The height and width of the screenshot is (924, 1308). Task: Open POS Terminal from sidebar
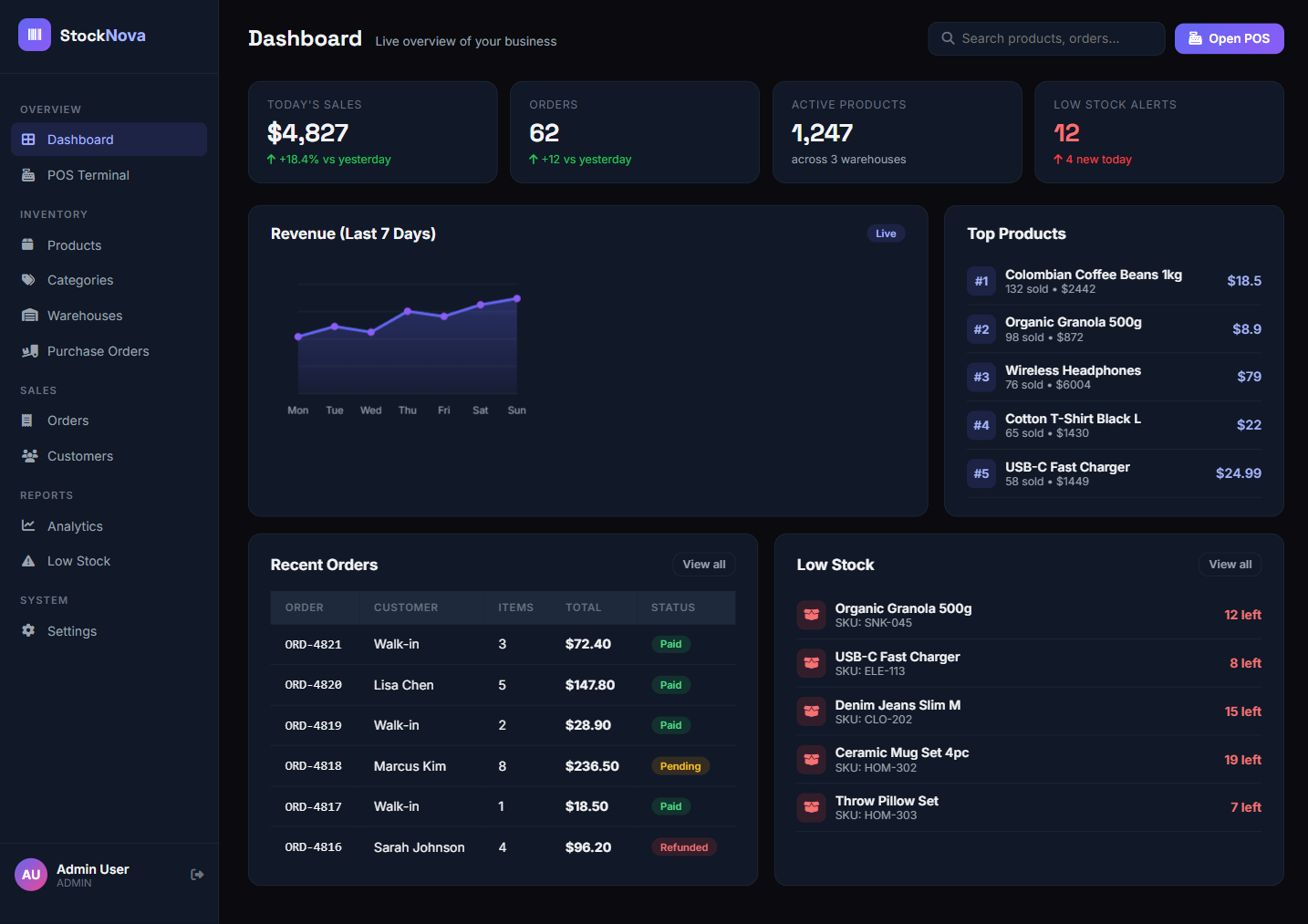109,175
